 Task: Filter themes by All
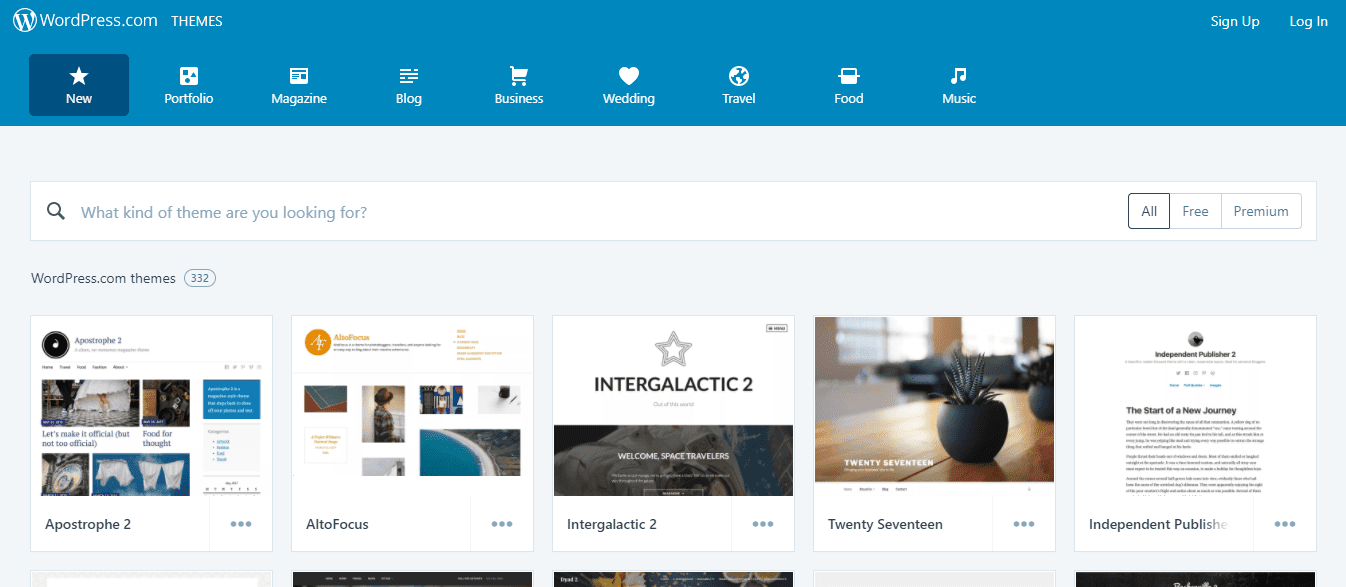coord(1149,211)
